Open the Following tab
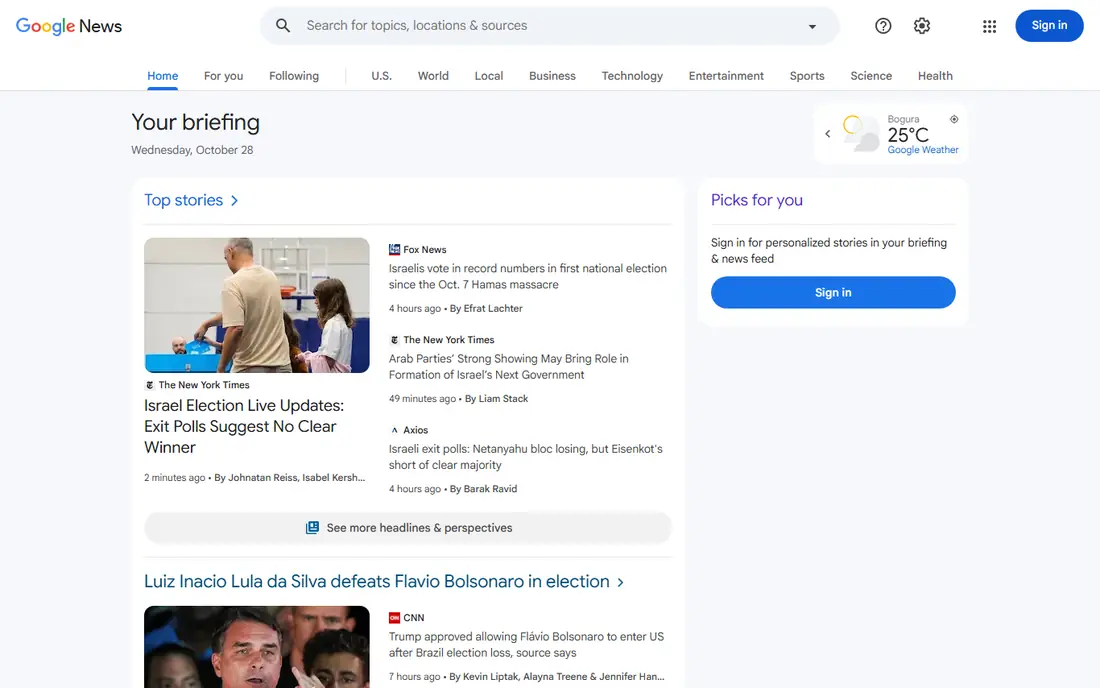Image resolution: width=1100 pixels, height=688 pixels. click(x=294, y=76)
